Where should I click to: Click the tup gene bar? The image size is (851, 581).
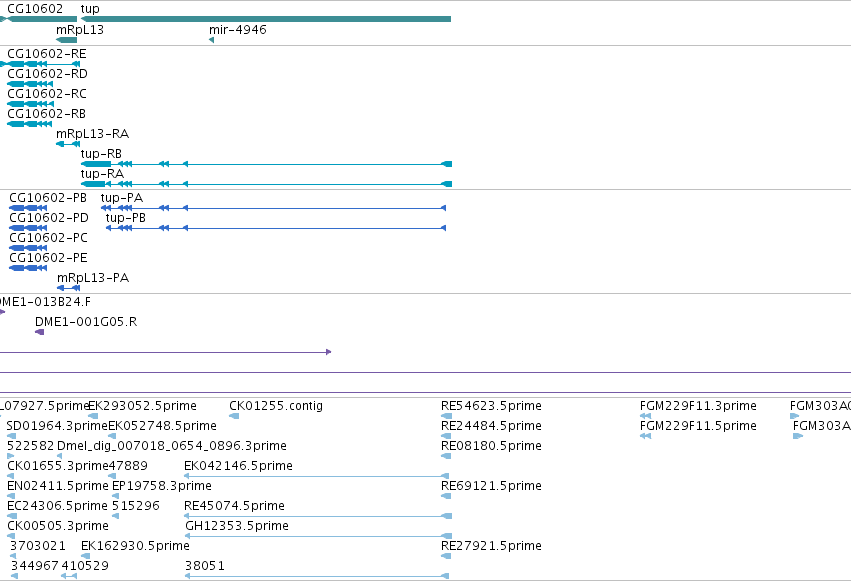tap(266, 19)
